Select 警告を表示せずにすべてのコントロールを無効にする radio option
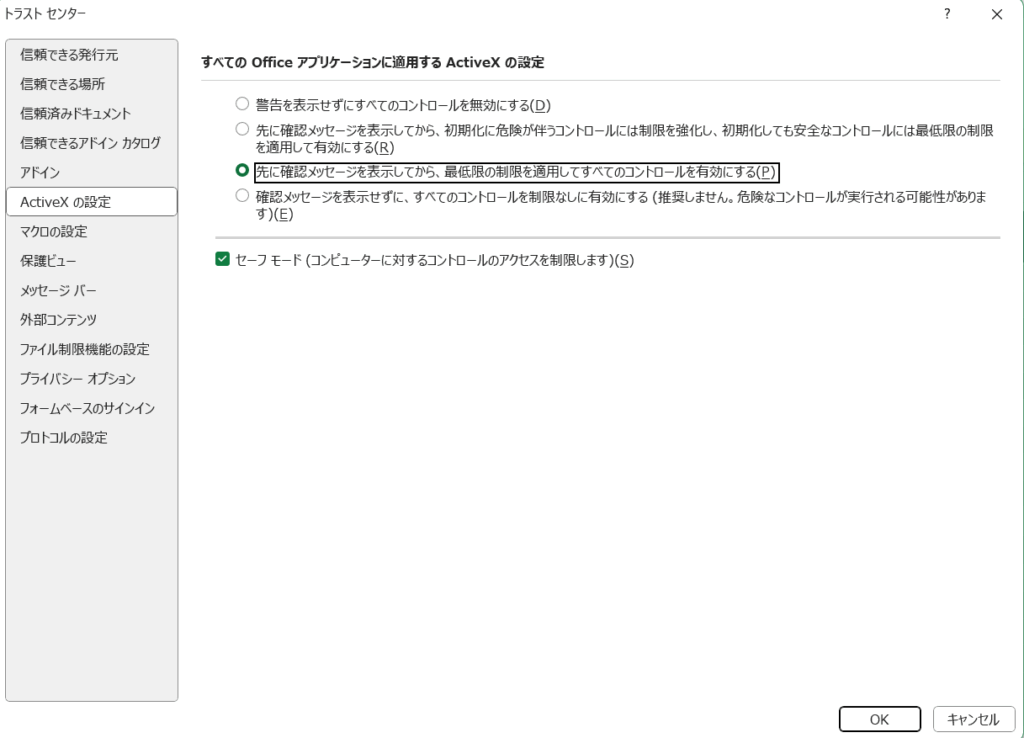This screenshot has width=1024, height=738. coord(241,104)
